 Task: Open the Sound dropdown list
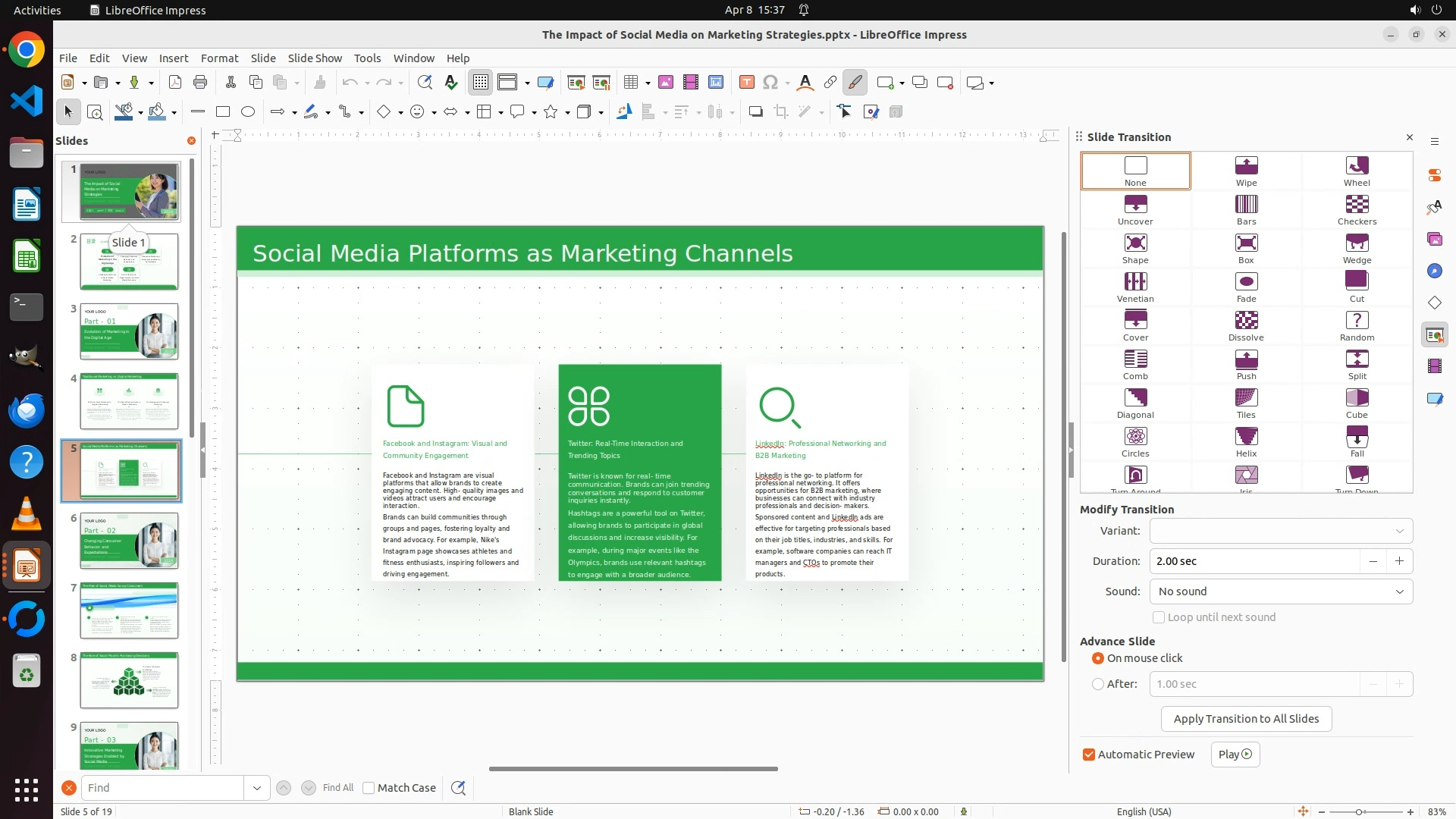point(1399,591)
